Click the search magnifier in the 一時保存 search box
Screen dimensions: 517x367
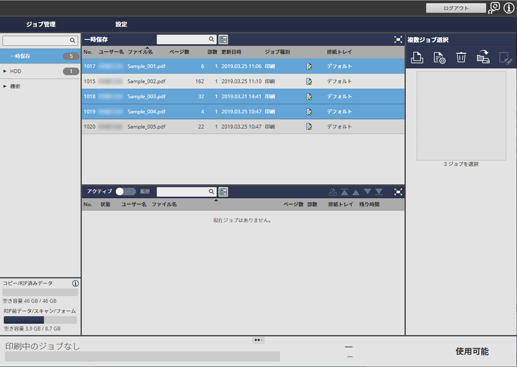pyautogui.click(x=211, y=39)
